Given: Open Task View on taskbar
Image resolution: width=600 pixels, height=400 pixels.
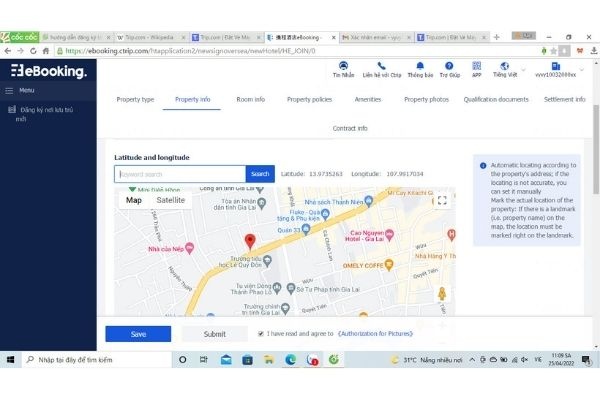Looking at the screenshot, I should 204,360.
